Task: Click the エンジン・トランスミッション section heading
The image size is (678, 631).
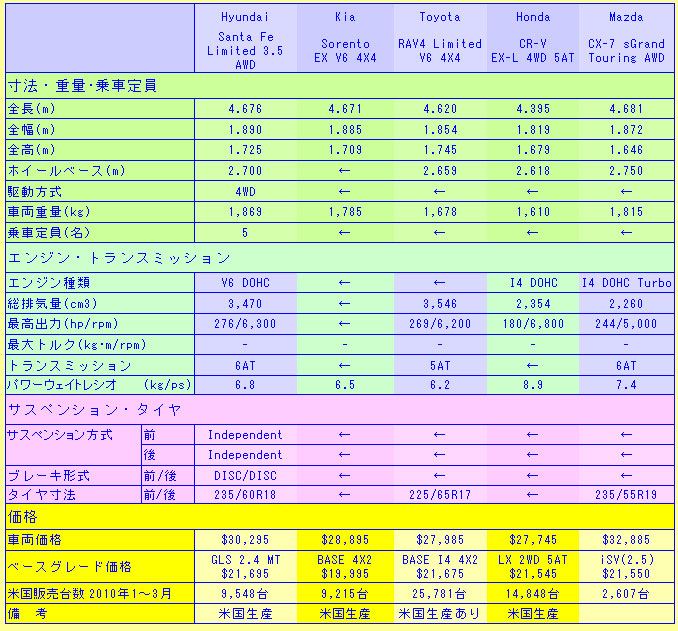Action: pos(119,258)
